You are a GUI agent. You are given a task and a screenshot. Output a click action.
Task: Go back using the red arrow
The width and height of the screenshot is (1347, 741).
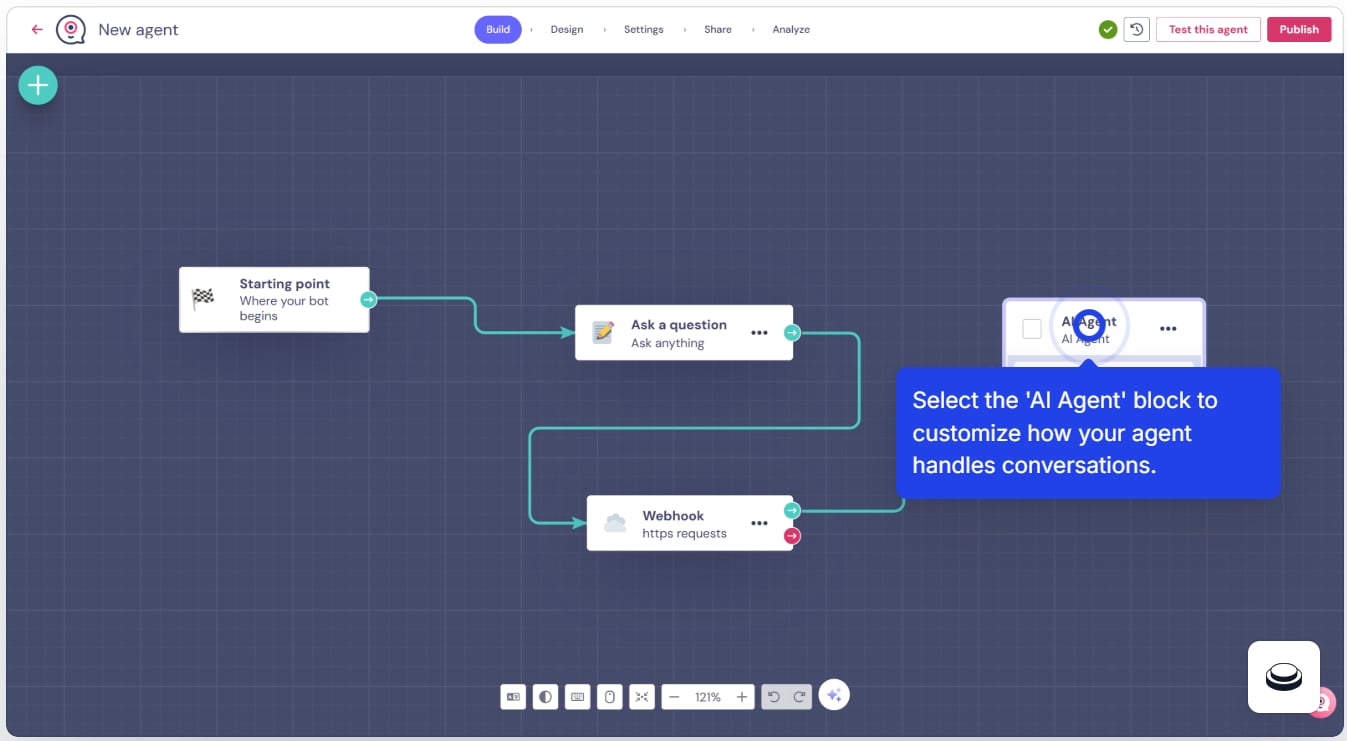(x=37, y=30)
